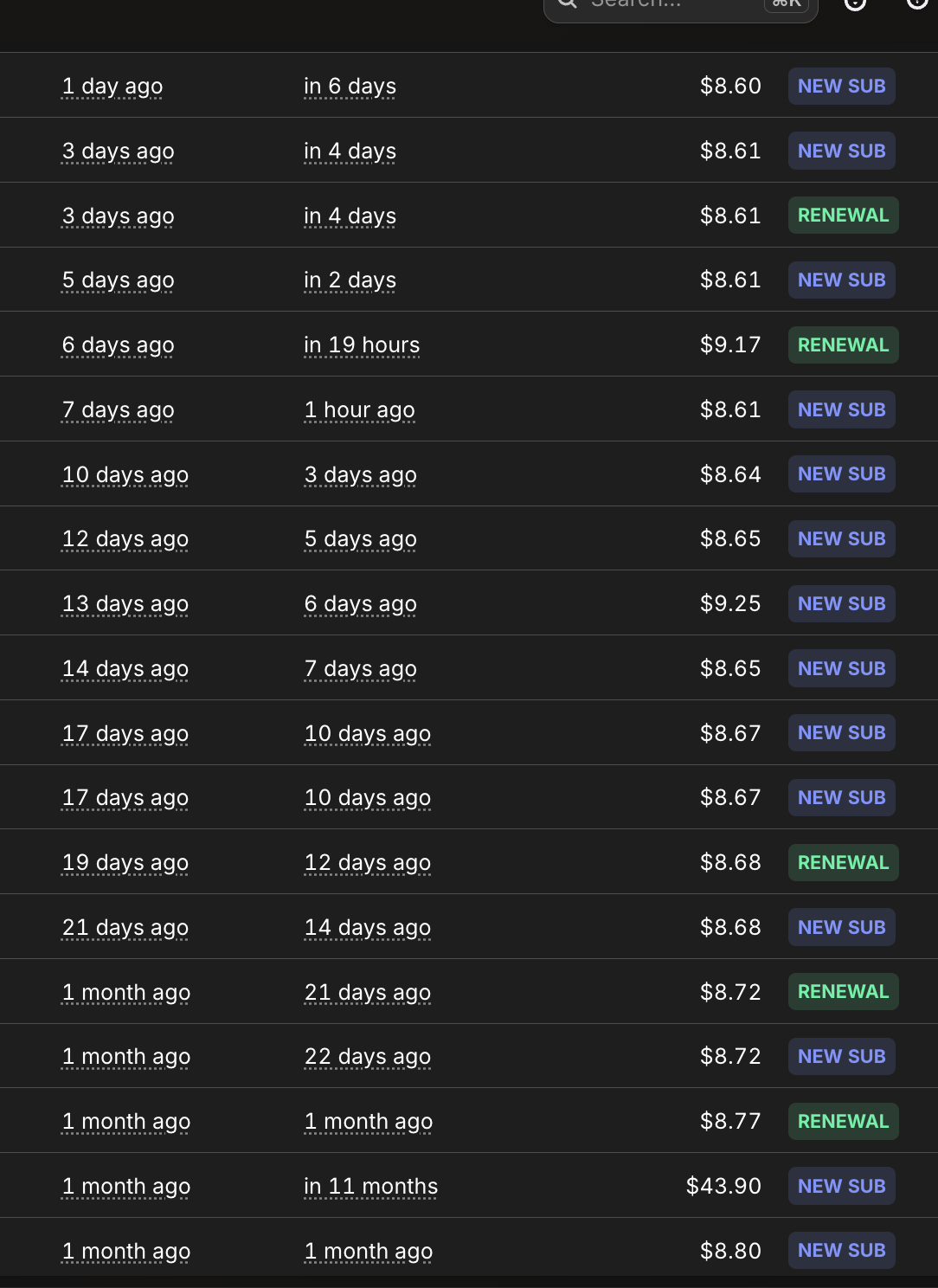Click the "in 11 months" timestamp
The height and width of the screenshot is (1288, 938).
[x=370, y=1187]
